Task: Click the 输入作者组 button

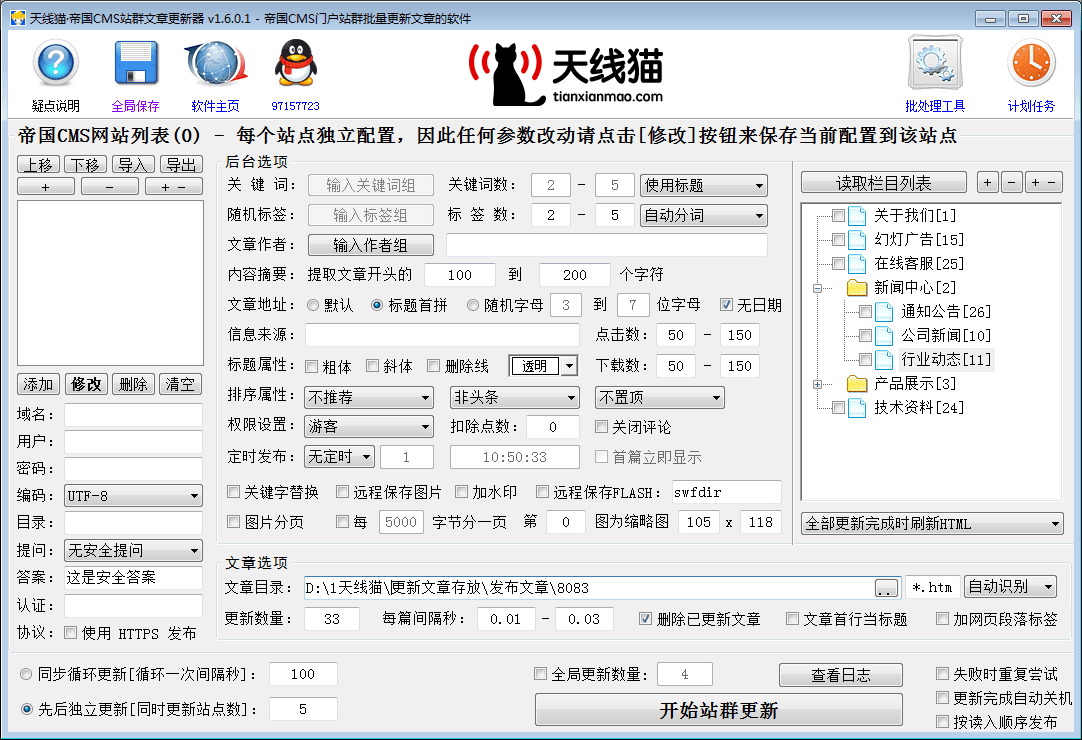Action: 371,245
